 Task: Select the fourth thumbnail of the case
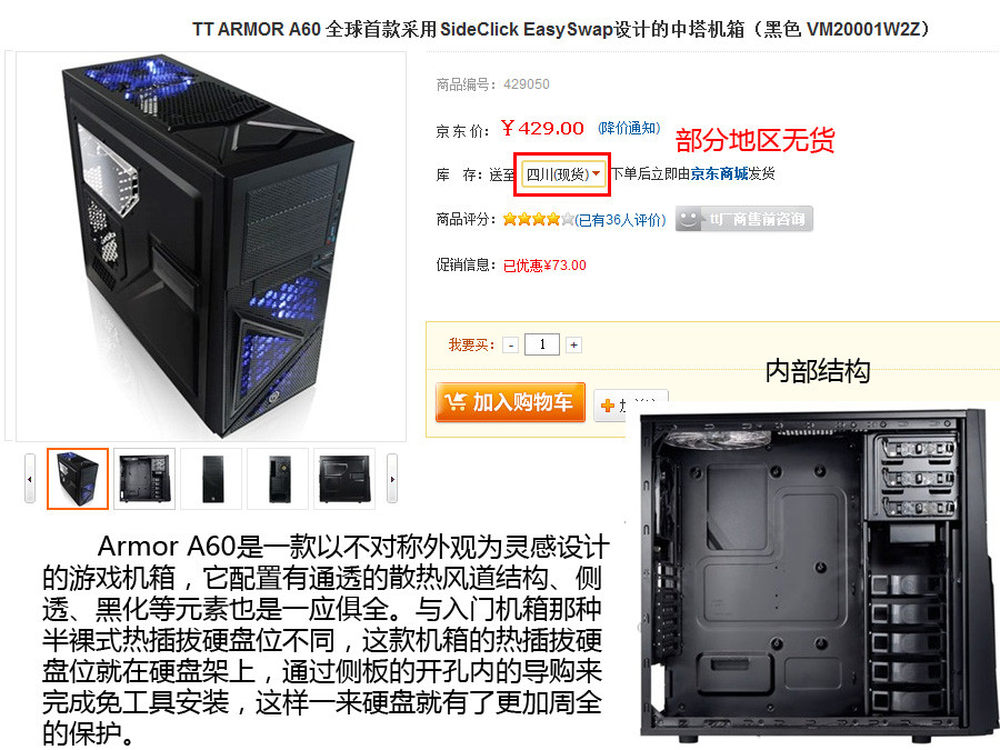coord(277,479)
